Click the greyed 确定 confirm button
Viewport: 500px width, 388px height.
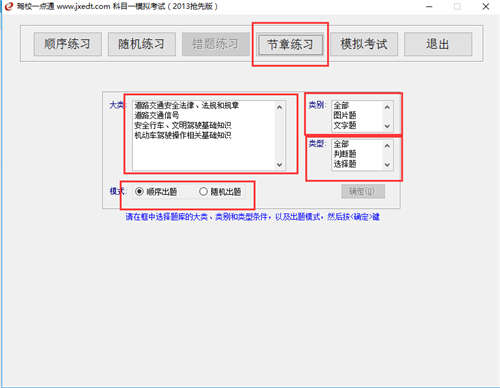click(363, 192)
